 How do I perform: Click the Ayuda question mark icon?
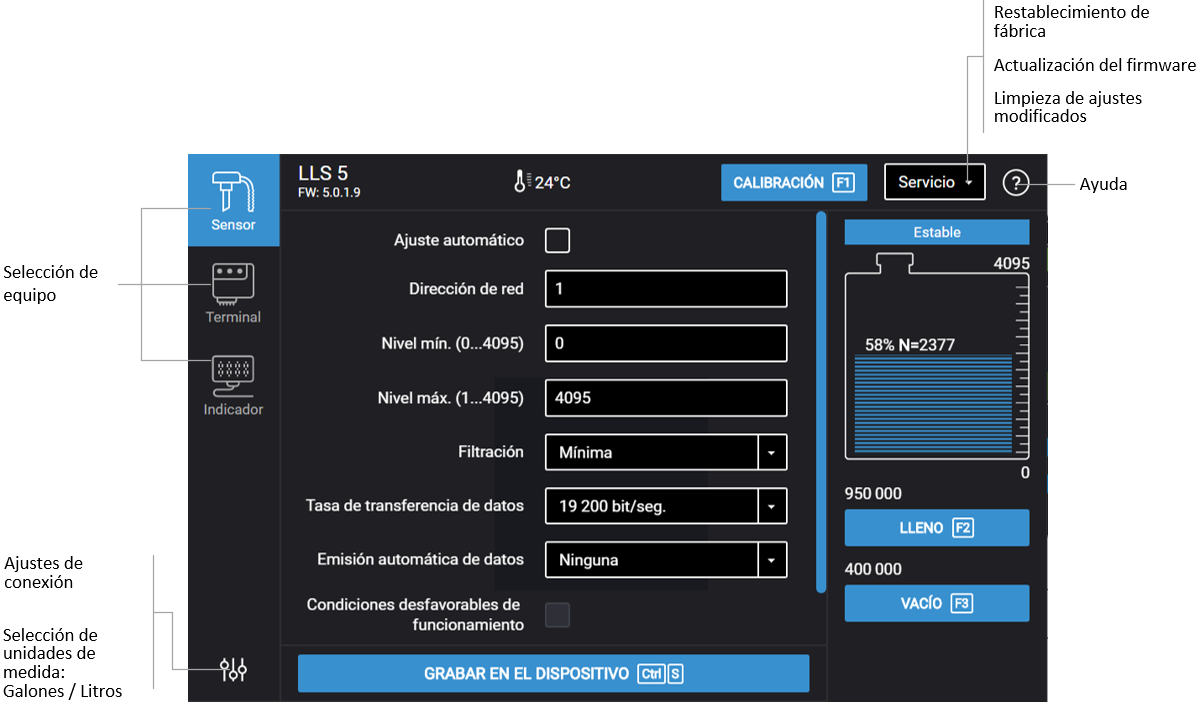point(1015,183)
